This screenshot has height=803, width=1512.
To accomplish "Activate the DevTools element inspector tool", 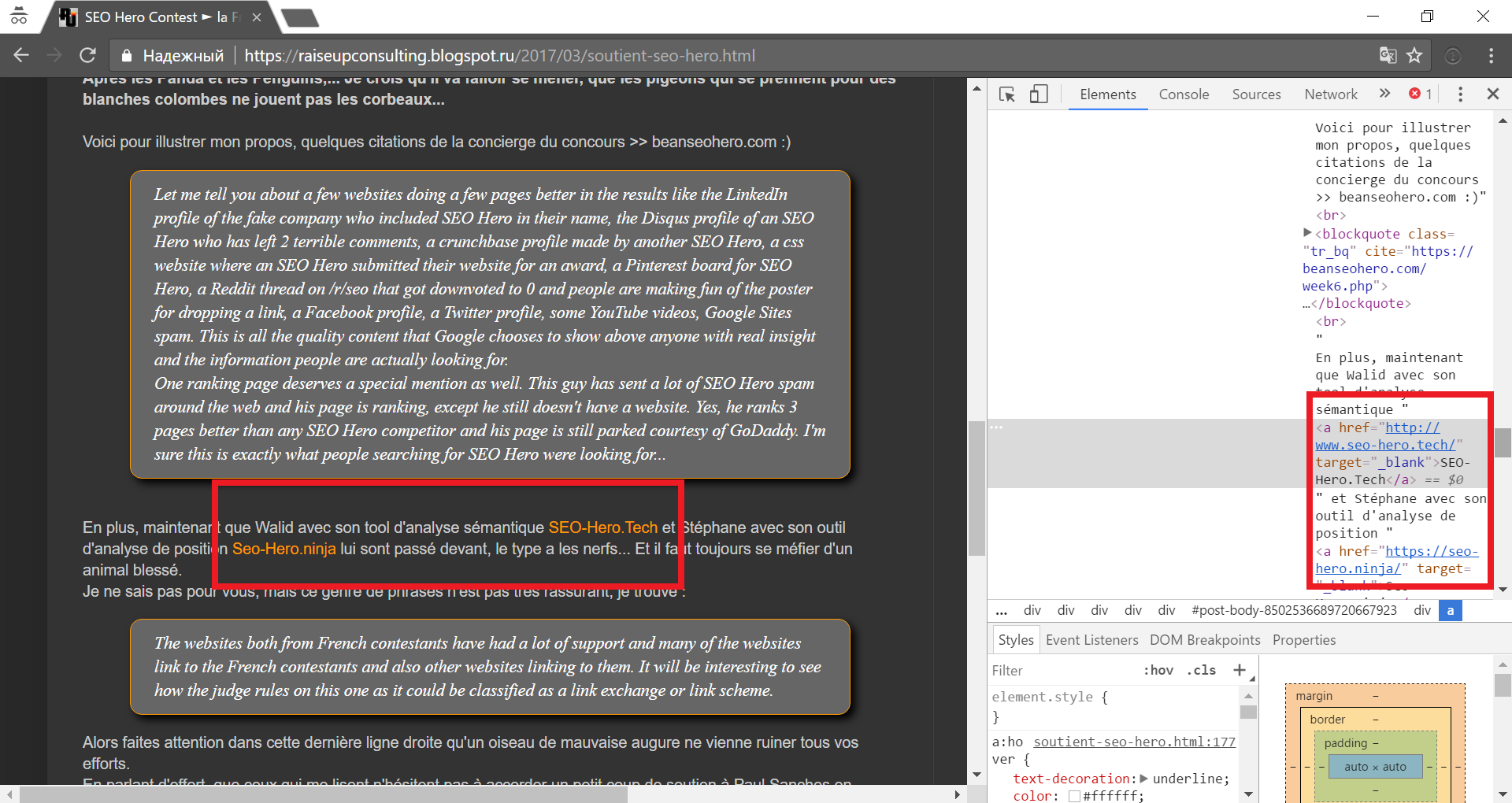I will [x=1007, y=94].
